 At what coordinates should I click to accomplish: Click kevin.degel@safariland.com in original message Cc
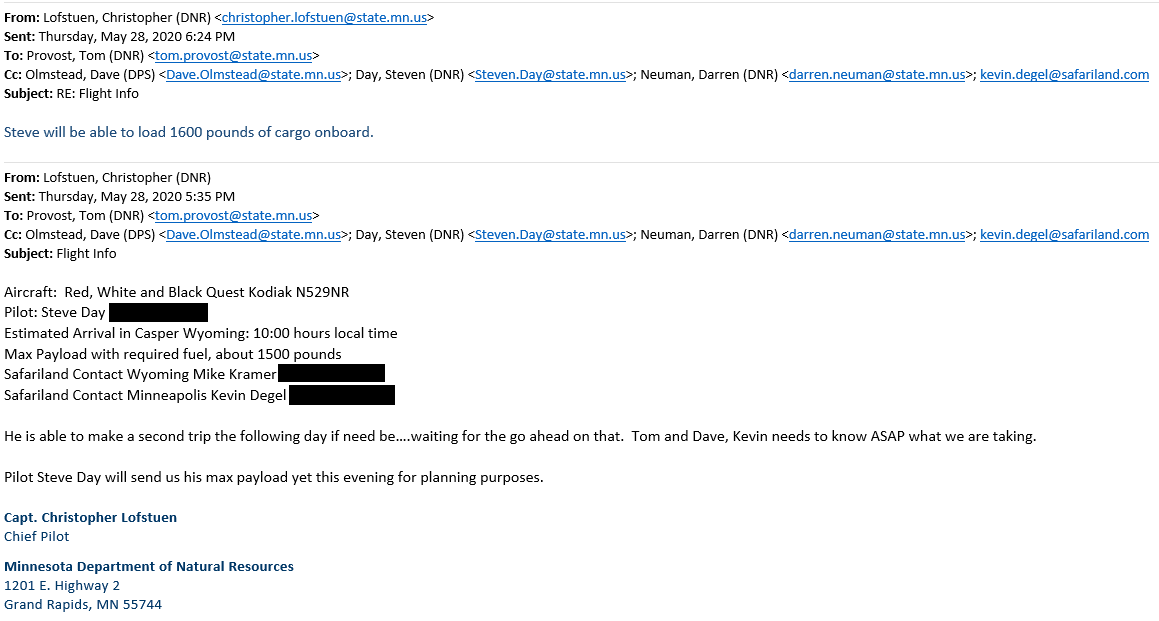pos(1064,234)
